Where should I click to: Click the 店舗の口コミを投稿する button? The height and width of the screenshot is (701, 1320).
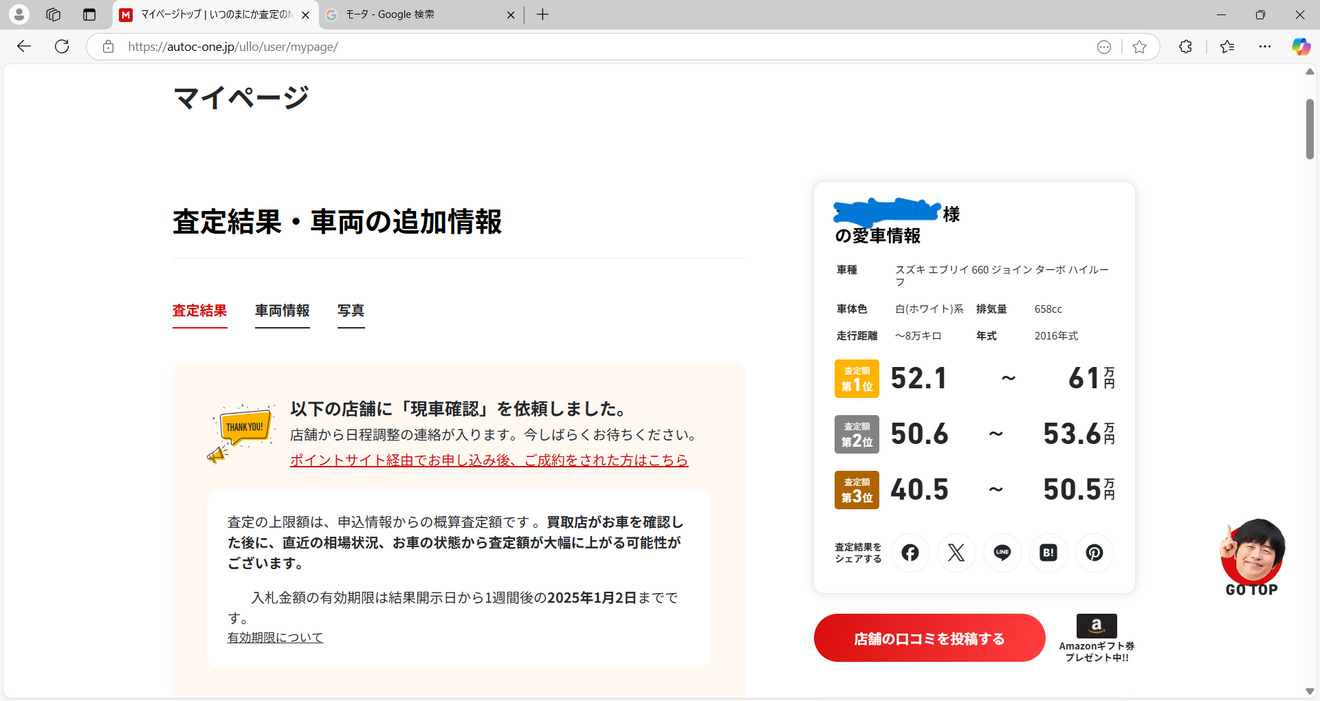click(928, 638)
